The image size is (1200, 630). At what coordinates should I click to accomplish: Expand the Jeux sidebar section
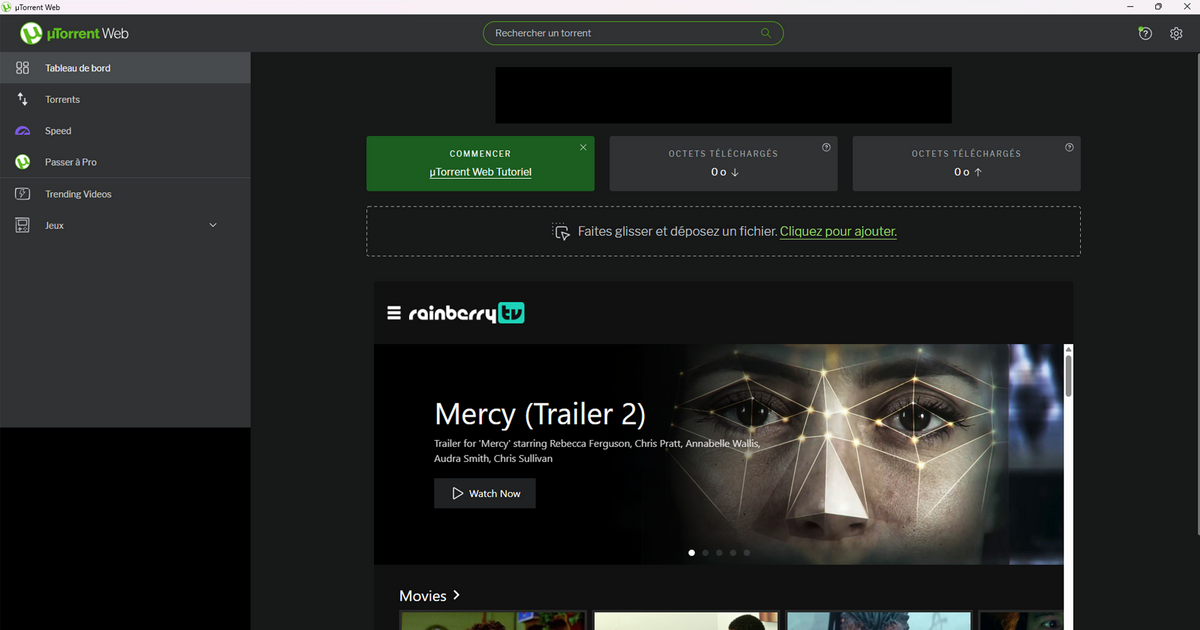pos(213,225)
